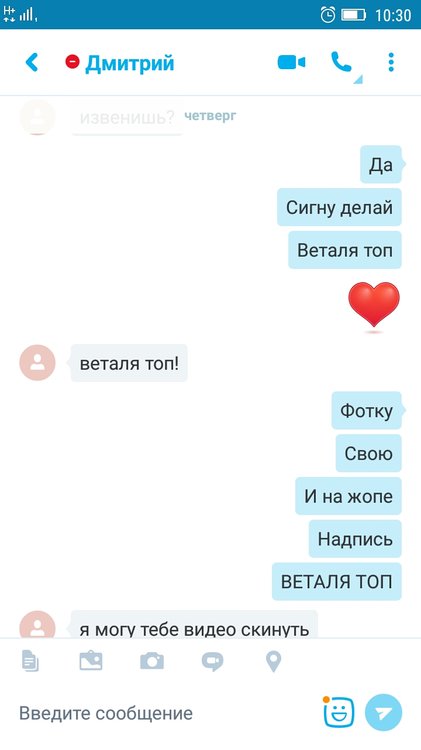Open contact profile by tapping Дмитрий name
This screenshot has height=750, width=421.
pyautogui.click(x=130, y=63)
